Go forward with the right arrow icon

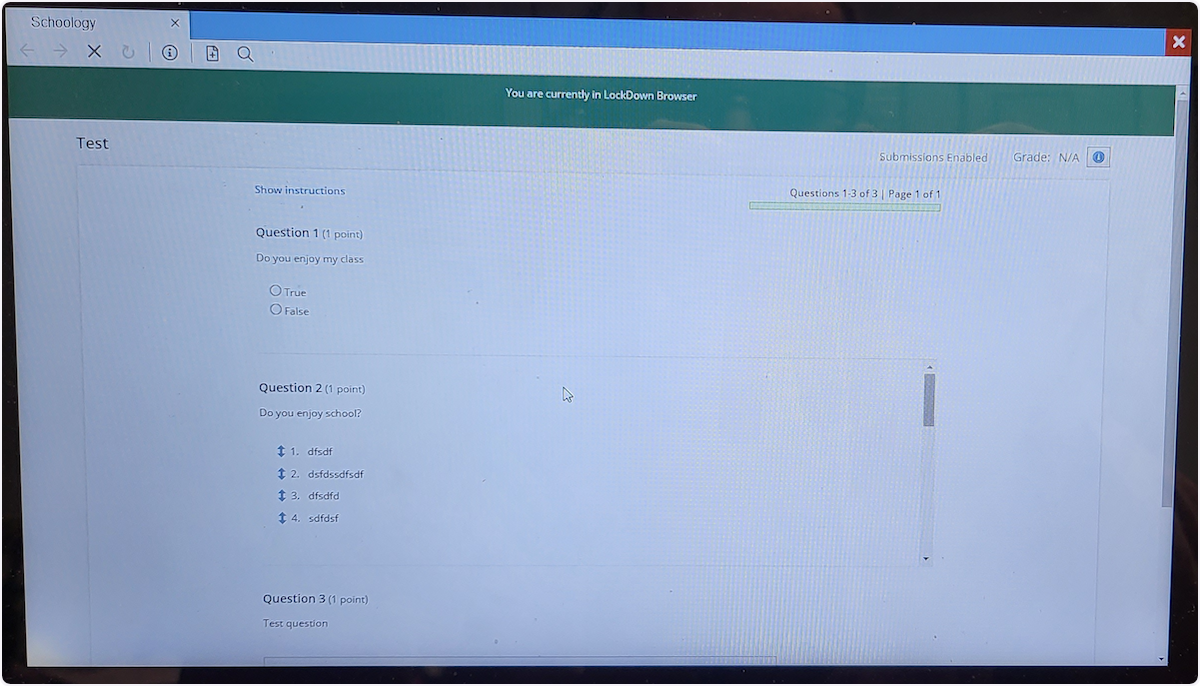[x=61, y=51]
